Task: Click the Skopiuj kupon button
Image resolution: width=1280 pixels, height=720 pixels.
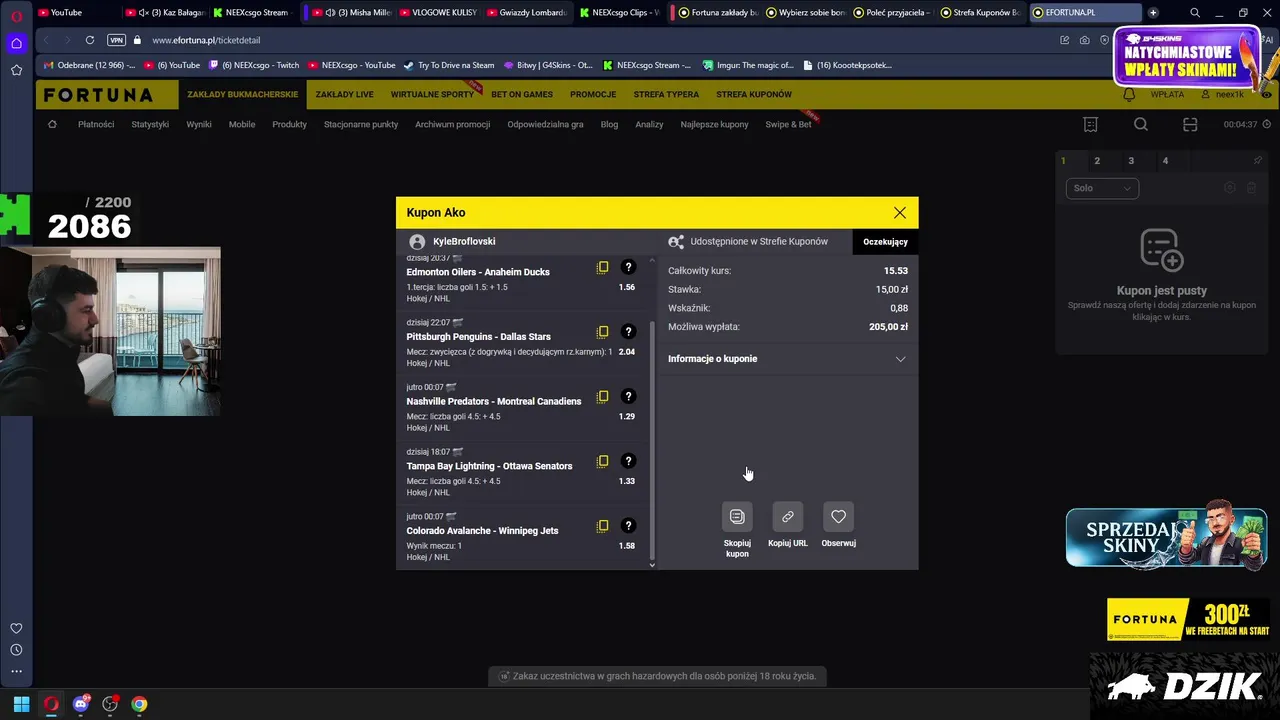Action: (x=737, y=517)
